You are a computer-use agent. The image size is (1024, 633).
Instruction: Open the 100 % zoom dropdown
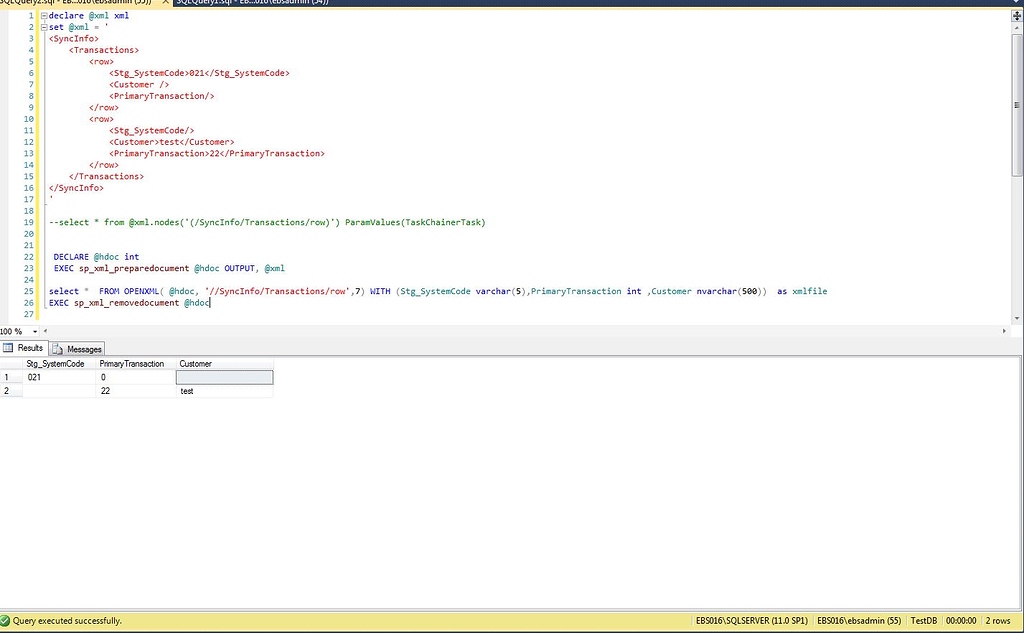(x=35, y=331)
